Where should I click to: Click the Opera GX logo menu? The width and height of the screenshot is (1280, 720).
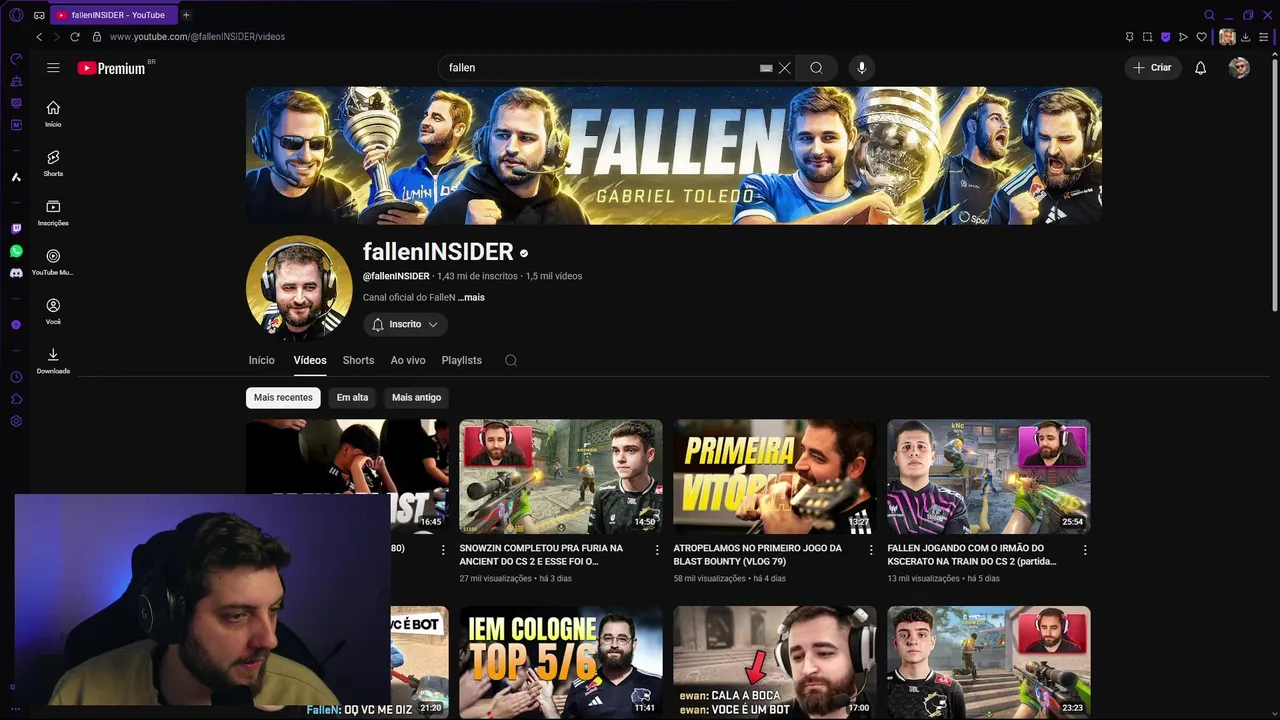tap(16, 15)
